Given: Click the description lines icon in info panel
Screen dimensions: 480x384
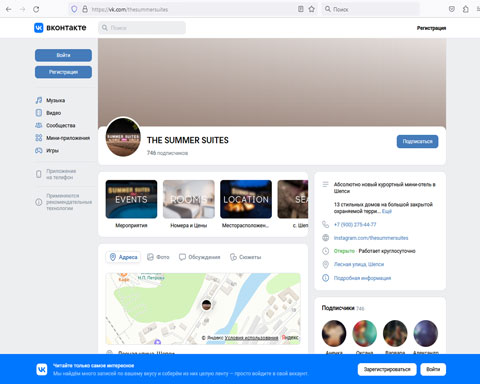Looking at the screenshot, I should tap(325, 184).
